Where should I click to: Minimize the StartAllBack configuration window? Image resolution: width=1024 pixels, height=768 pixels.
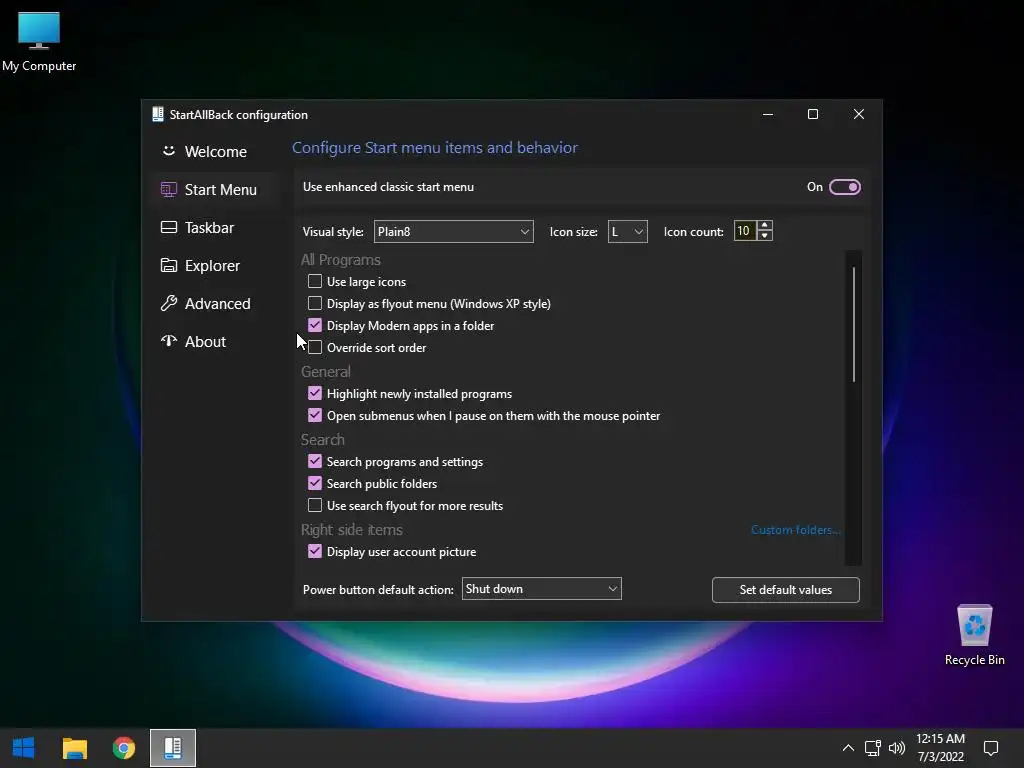point(768,114)
